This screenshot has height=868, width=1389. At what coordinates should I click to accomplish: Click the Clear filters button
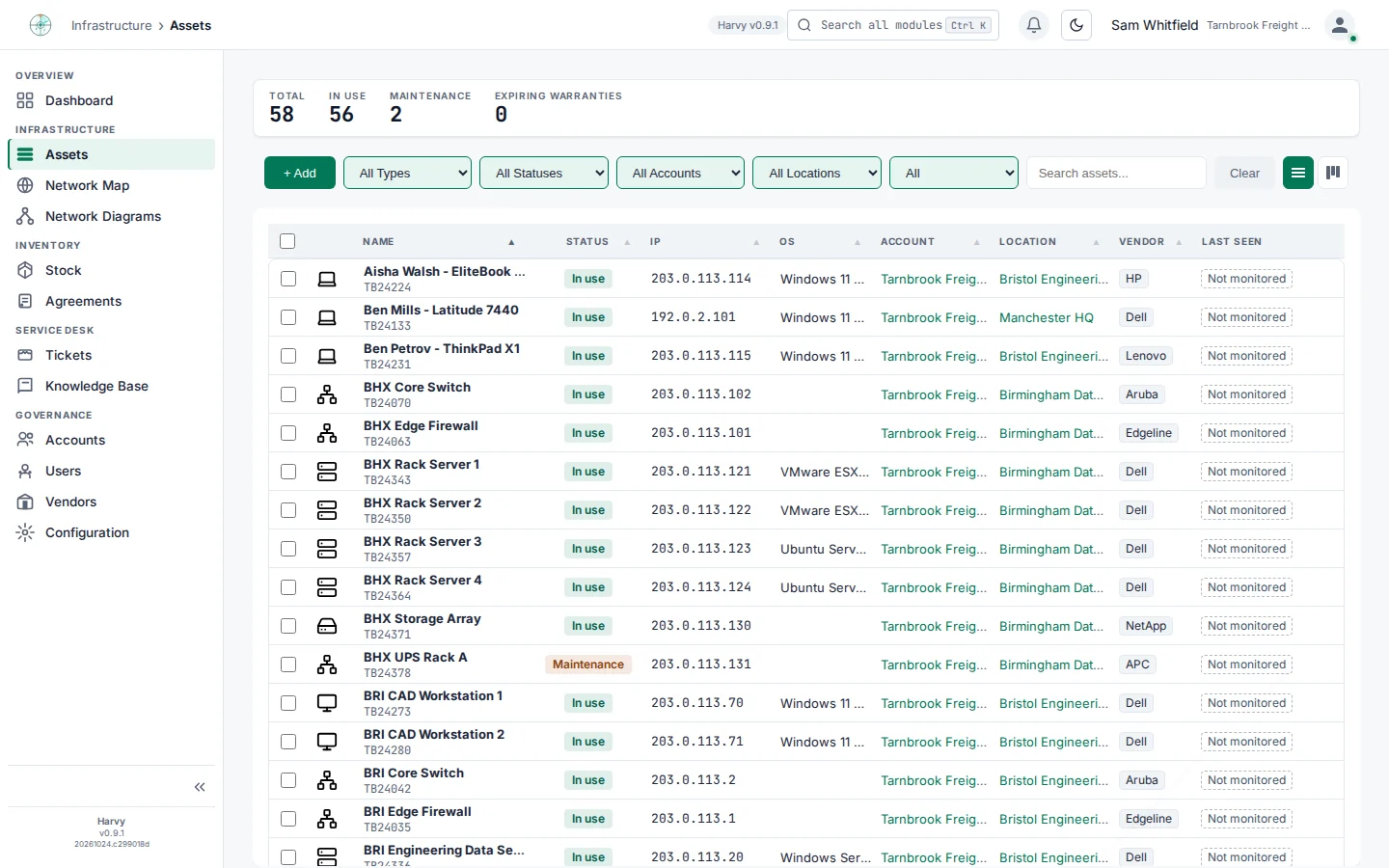tap(1244, 173)
